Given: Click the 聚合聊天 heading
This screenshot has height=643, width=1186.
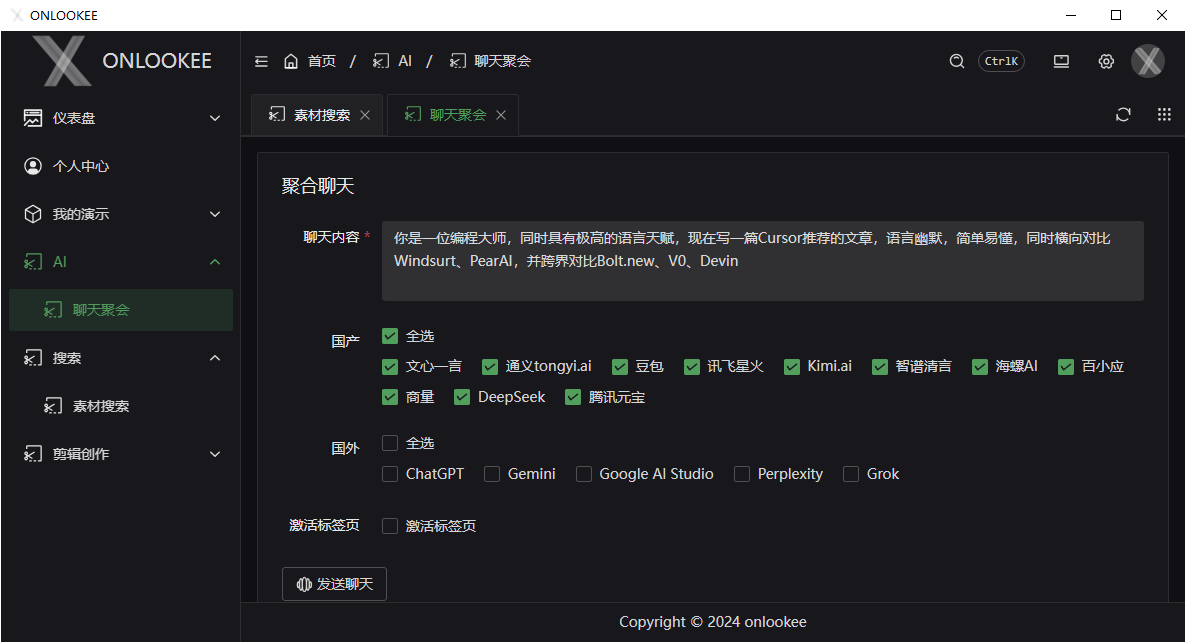Looking at the screenshot, I should point(318,186).
